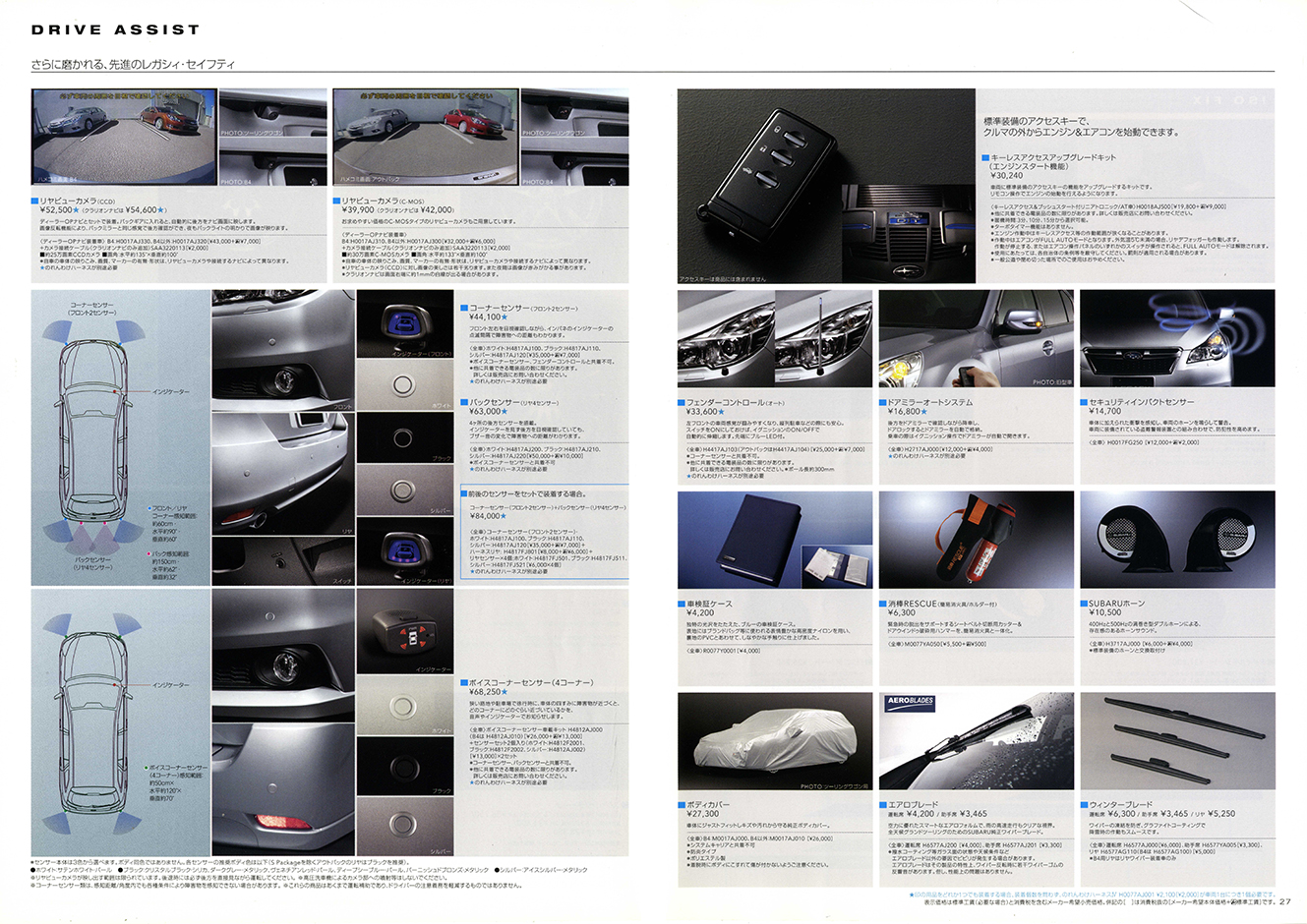1307x924 pixels.
Task: Open the front bumper photo labeled フロント
Action: tap(283, 351)
